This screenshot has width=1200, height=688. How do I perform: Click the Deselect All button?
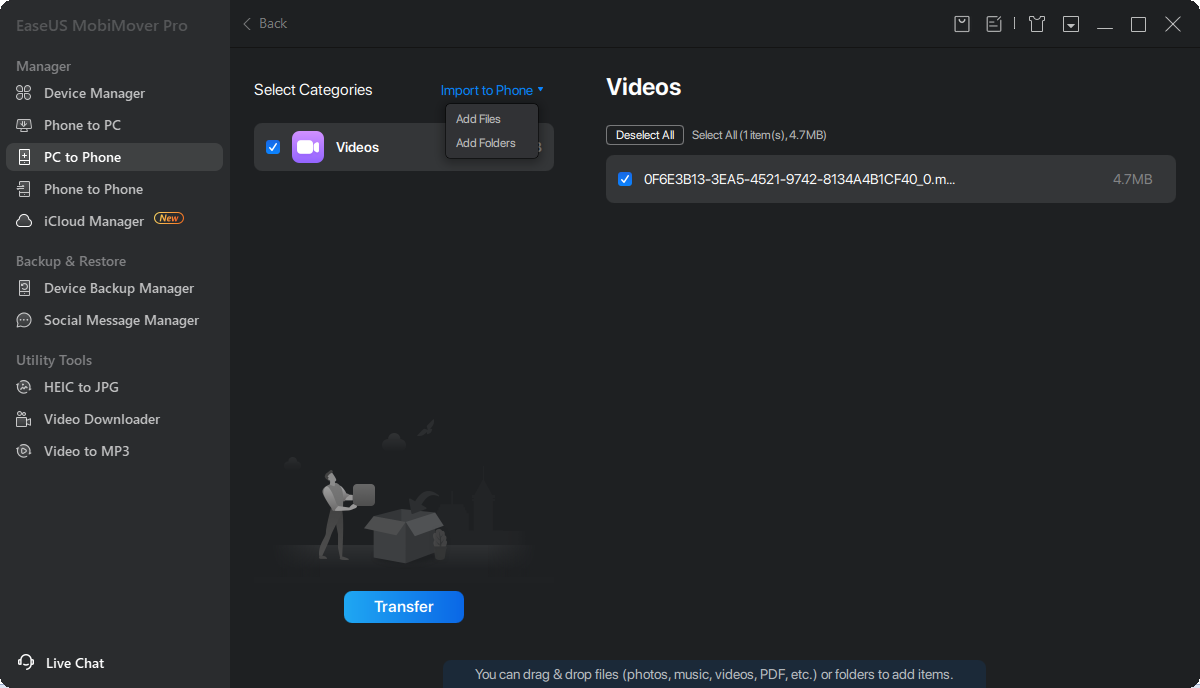(x=645, y=135)
